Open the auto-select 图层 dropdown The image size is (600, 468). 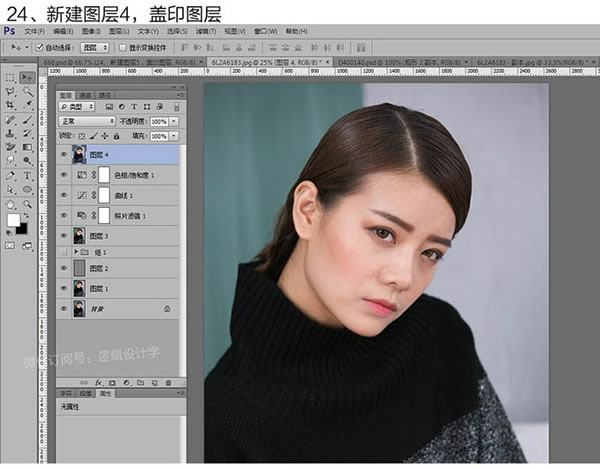tap(95, 47)
